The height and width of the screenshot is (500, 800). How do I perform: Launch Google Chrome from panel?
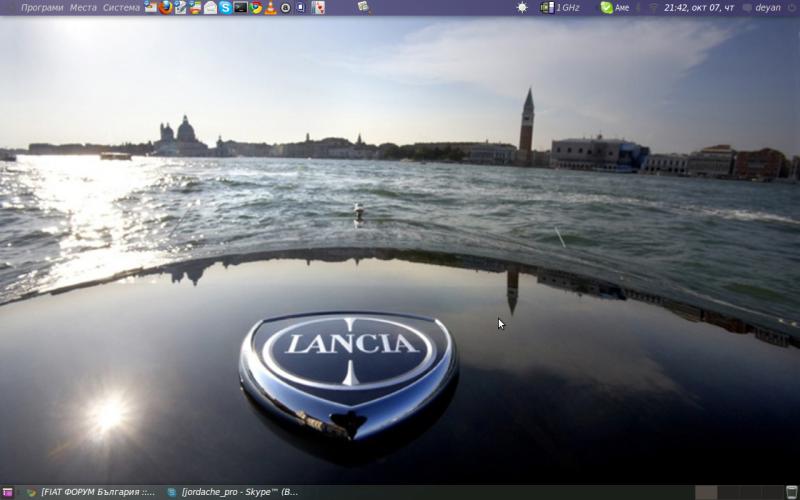[x=256, y=7]
